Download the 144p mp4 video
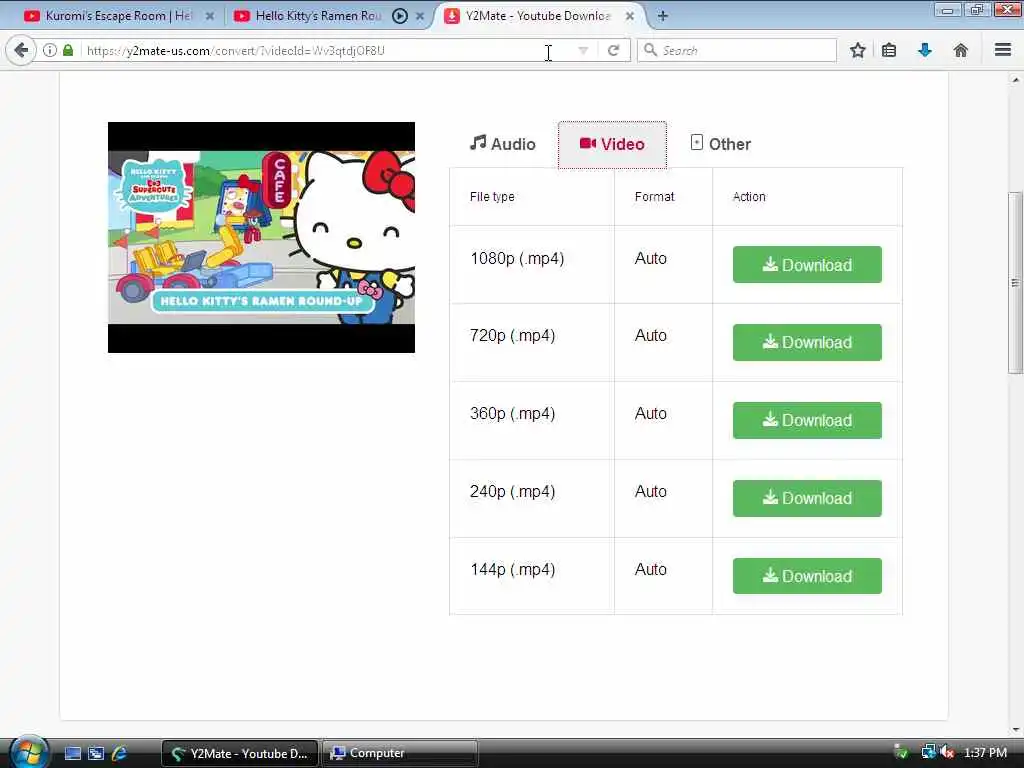The image size is (1024, 768). 807,576
